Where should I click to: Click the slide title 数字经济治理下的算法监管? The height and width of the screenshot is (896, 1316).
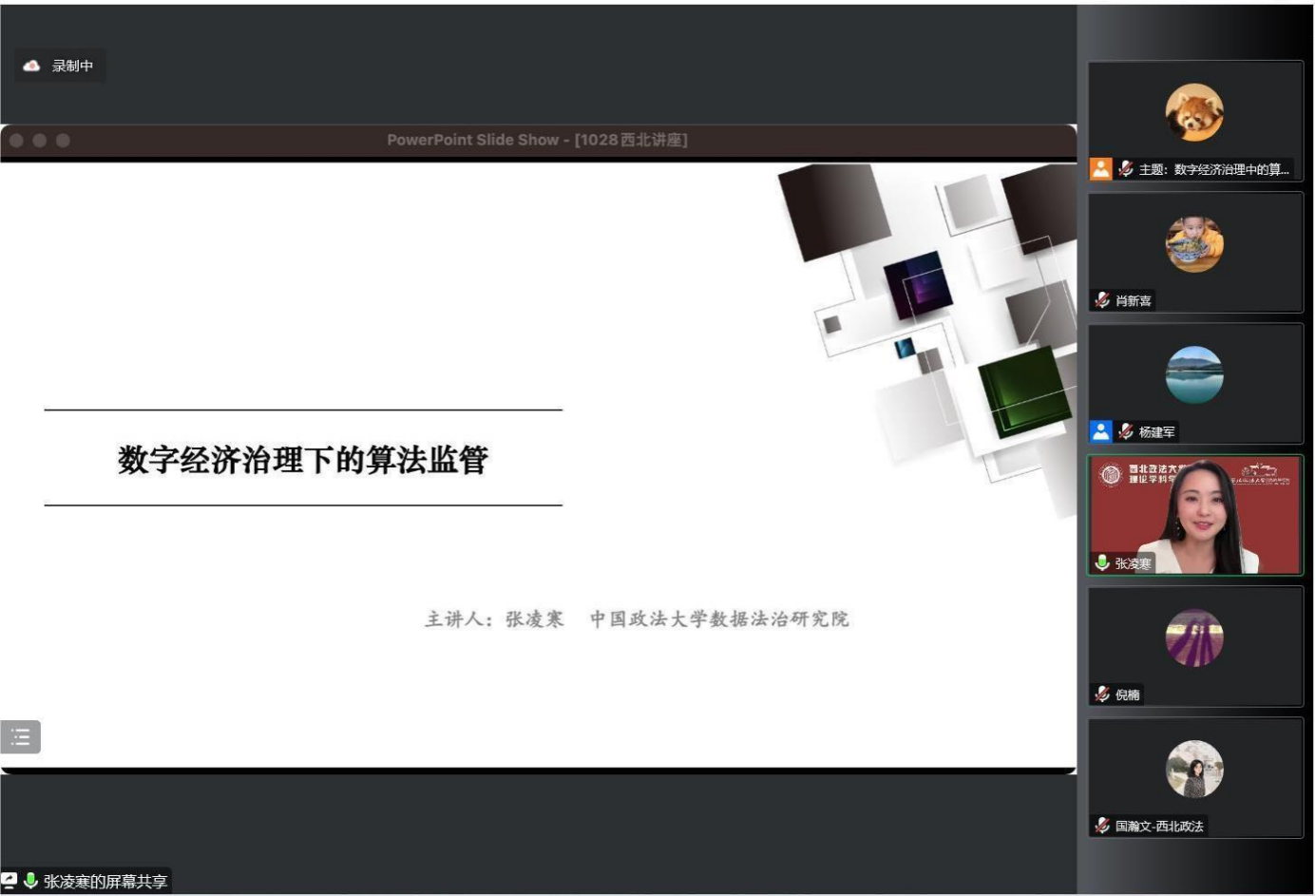(x=303, y=459)
